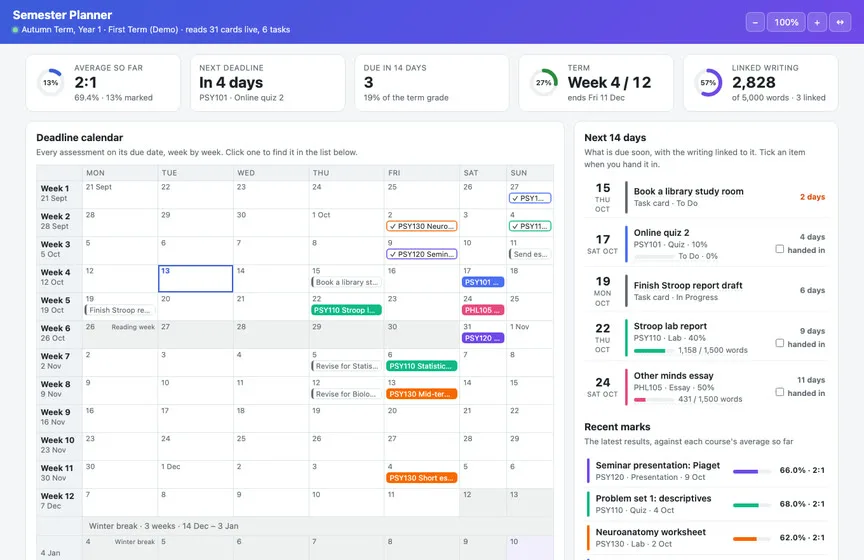Open the blue PSY101 event on 17 Oct

pos(483,282)
